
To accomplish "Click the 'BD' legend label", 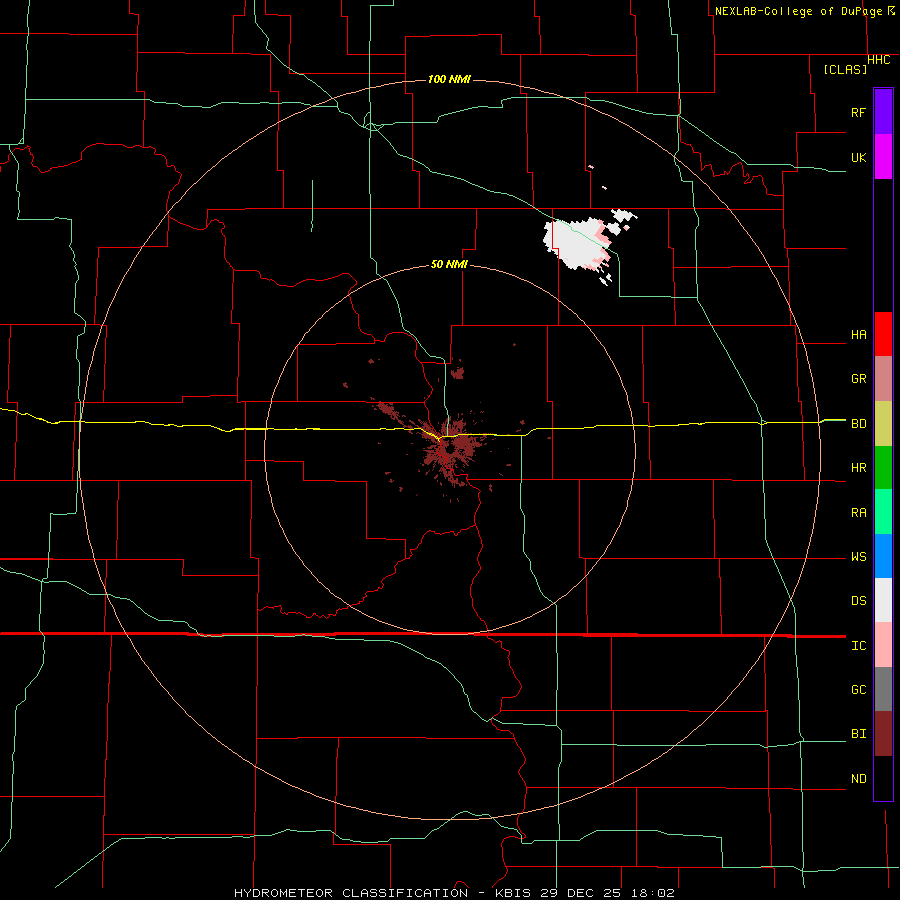I will pyautogui.click(x=858, y=424).
